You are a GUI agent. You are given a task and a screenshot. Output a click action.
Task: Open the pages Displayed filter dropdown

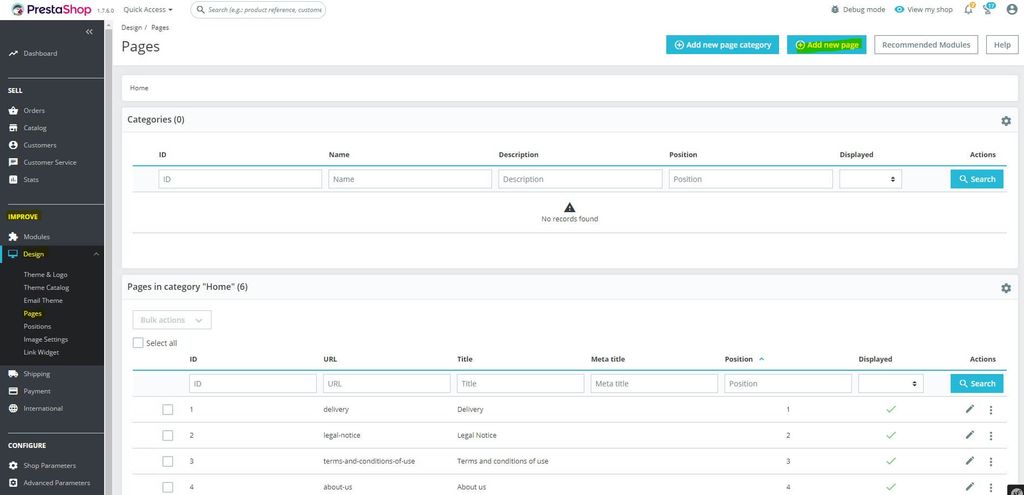891,383
